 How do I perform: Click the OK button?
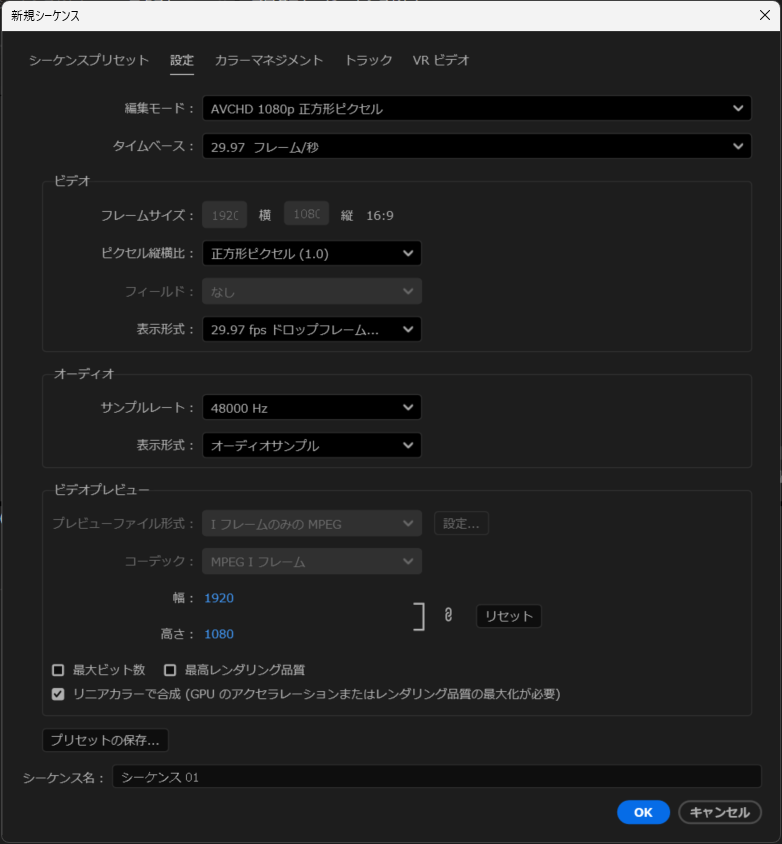(x=643, y=812)
